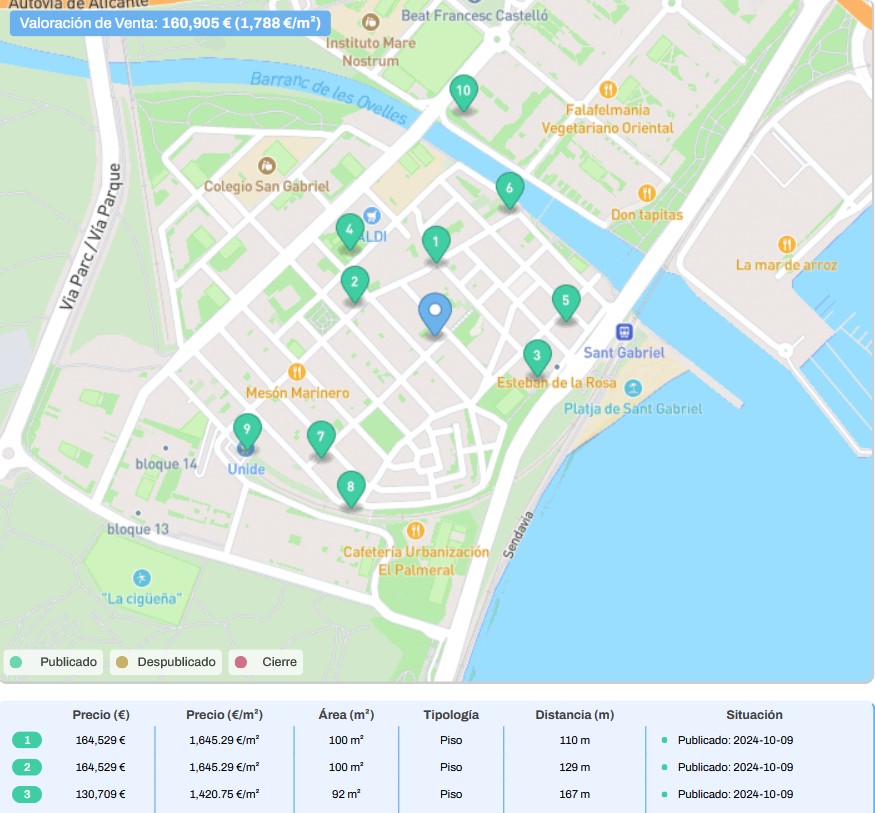The image size is (875, 813).
Task: Select row 1 badge in the table
Action: pos(27,741)
